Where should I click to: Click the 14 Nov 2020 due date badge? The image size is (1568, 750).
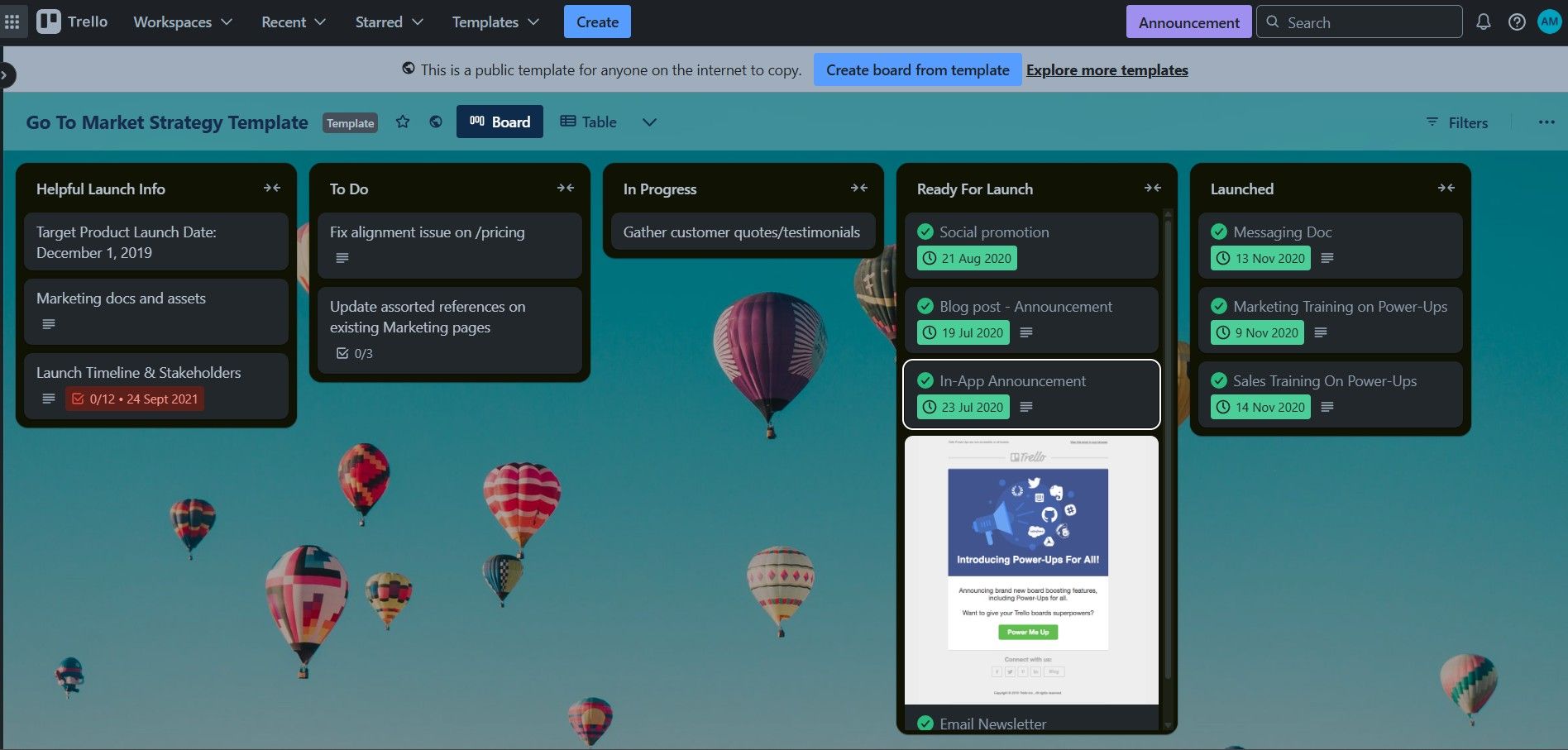(x=1260, y=407)
